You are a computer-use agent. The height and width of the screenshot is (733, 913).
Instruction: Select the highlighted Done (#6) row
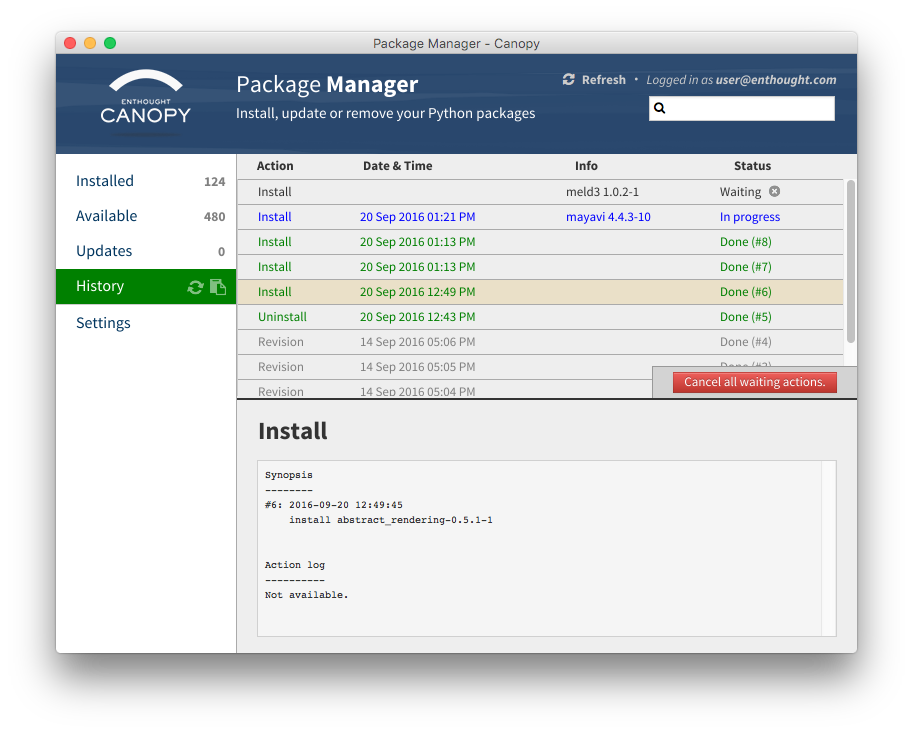540,292
